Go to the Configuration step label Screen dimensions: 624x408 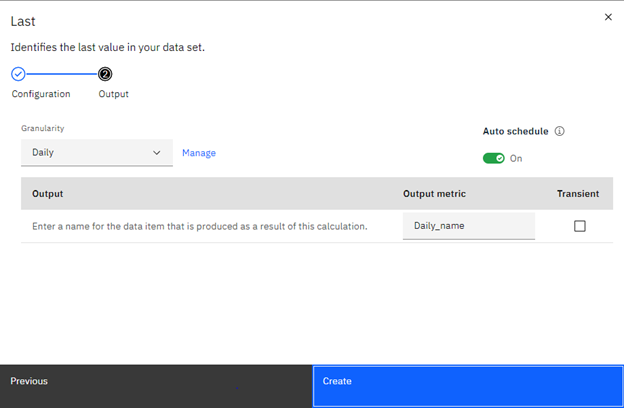(x=41, y=94)
